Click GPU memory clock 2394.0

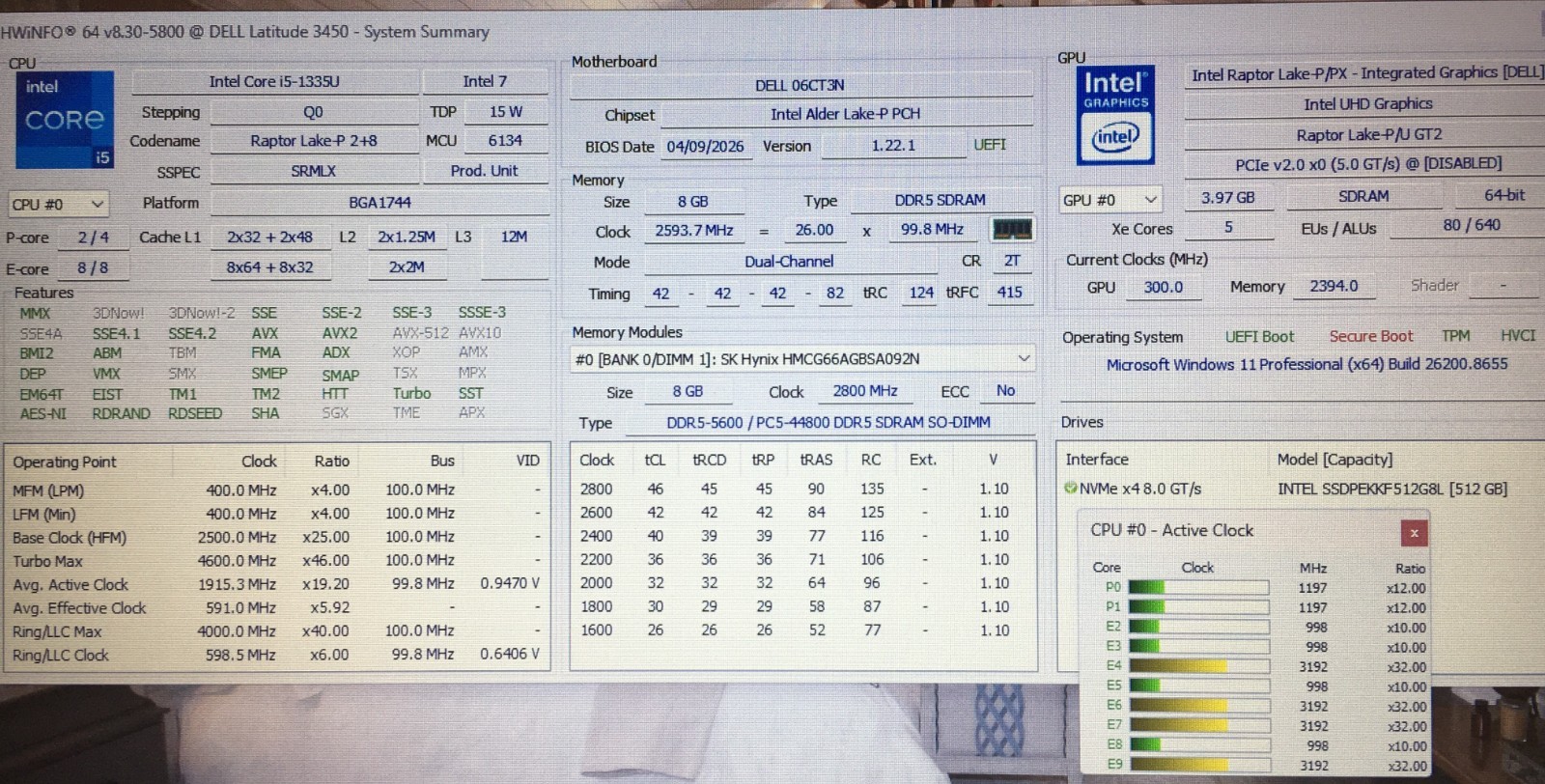point(1334,287)
